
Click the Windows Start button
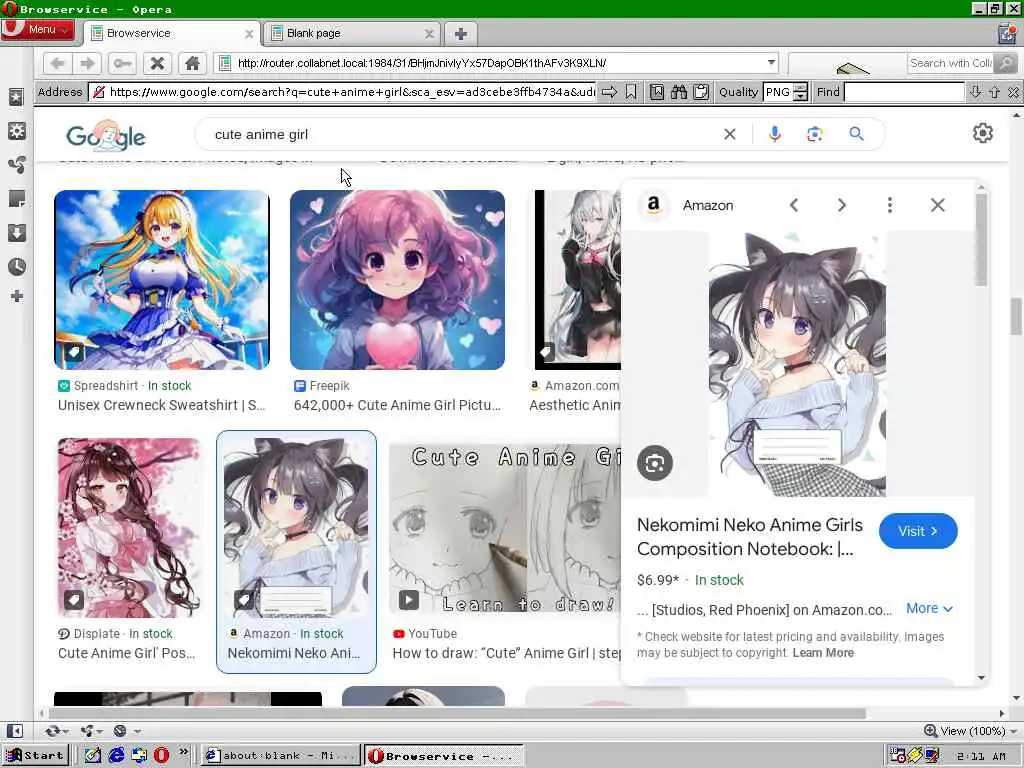pos(35,756)
